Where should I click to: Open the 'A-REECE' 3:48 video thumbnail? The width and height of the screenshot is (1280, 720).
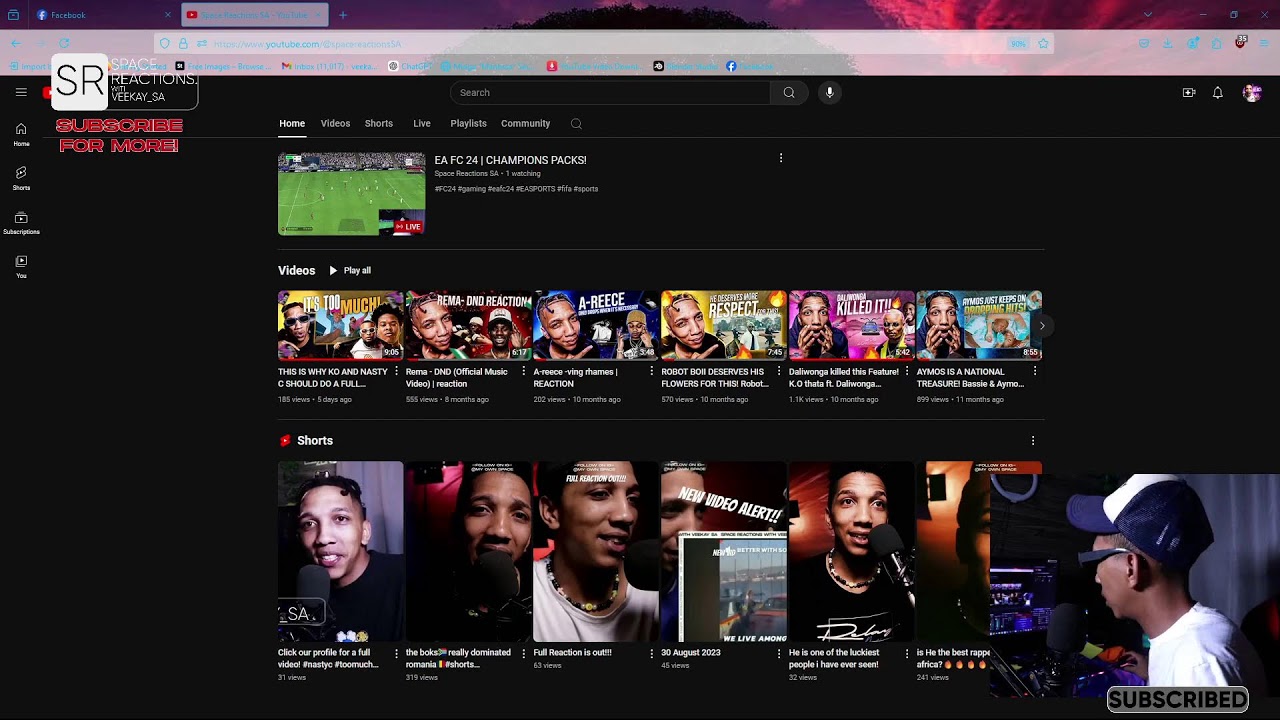pyautogui.click(x=596, y=325)
